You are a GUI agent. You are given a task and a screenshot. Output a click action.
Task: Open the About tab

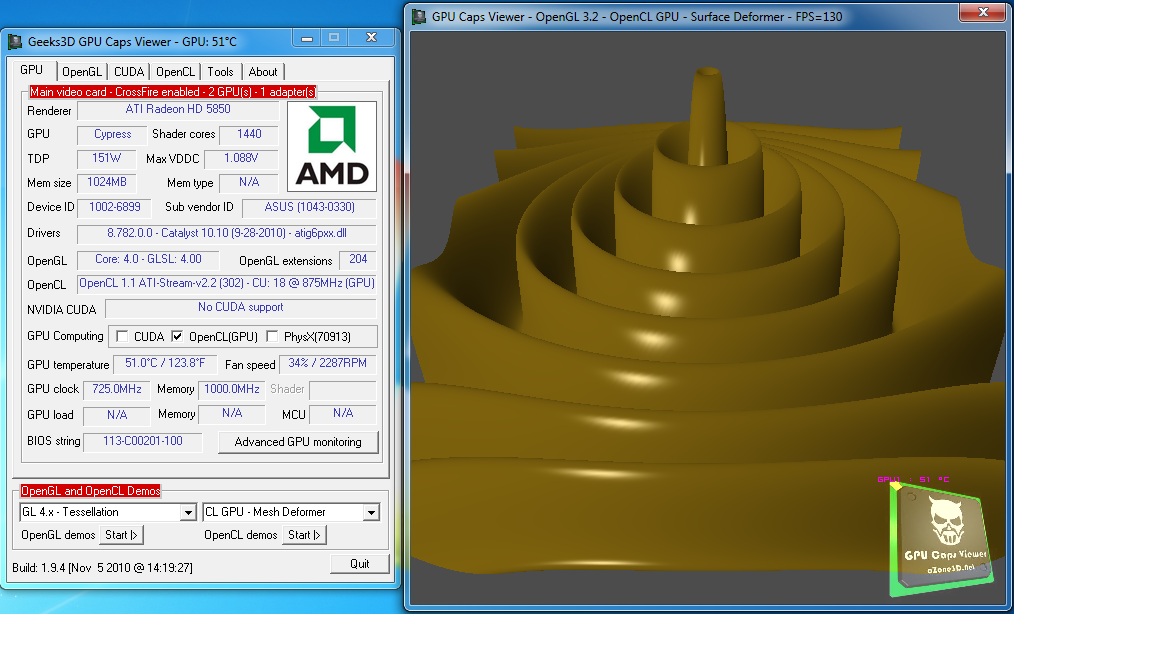[263, 72]
